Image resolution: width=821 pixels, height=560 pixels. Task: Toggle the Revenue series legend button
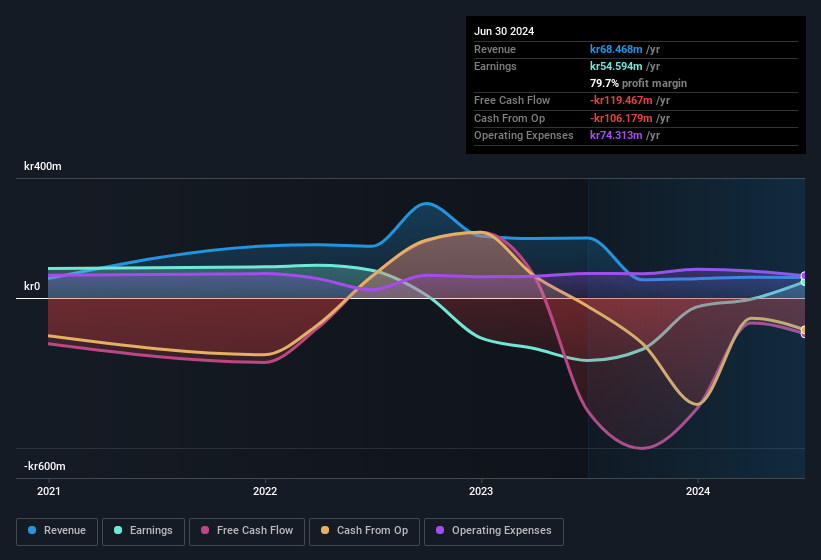coord(57,531)
